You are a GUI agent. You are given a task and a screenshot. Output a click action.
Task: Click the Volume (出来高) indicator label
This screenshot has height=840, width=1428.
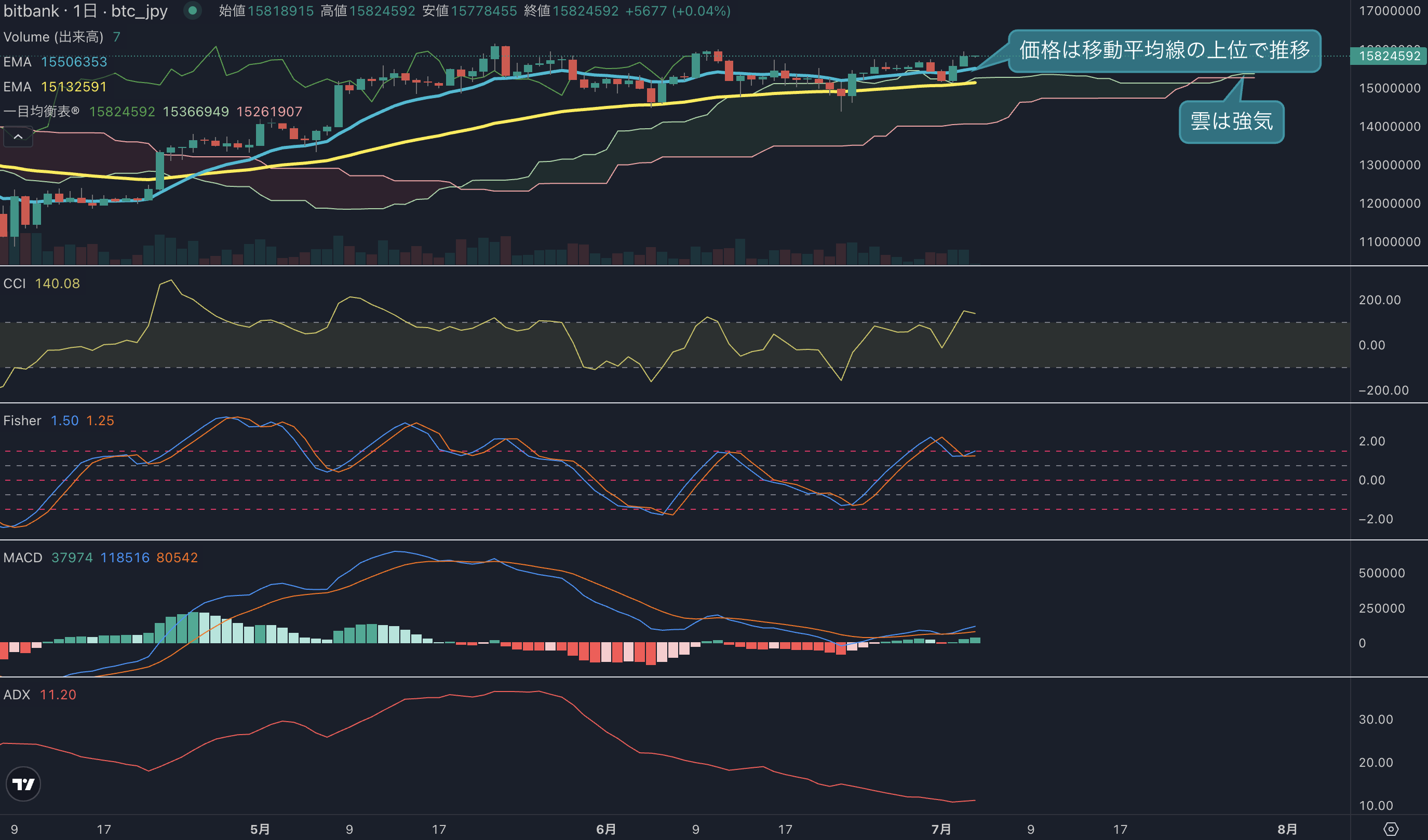point(53,37)
